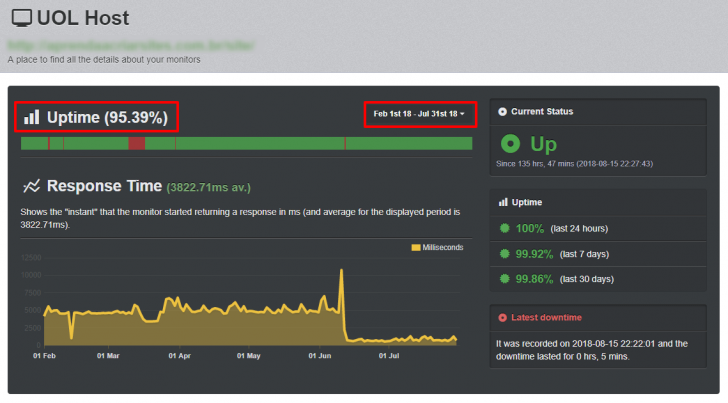Click the 01 Jul axis label

pyautogui.click(x=389, y=356)
